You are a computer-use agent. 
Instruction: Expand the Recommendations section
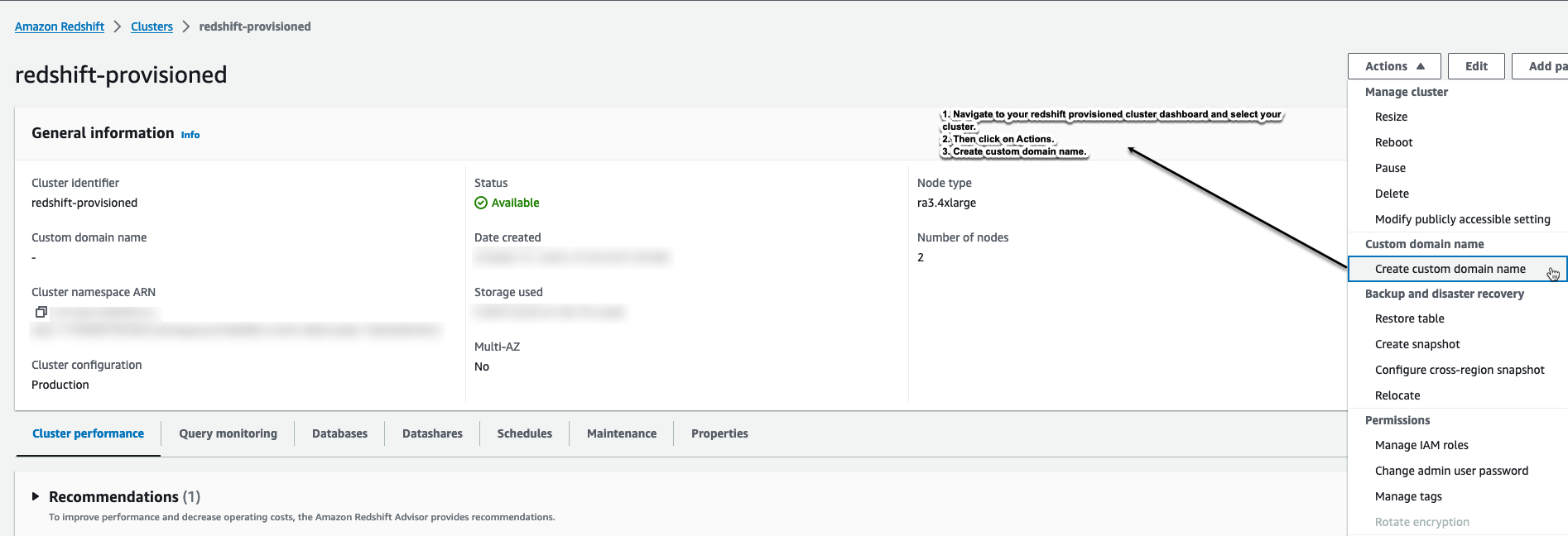tap(36, 496)
